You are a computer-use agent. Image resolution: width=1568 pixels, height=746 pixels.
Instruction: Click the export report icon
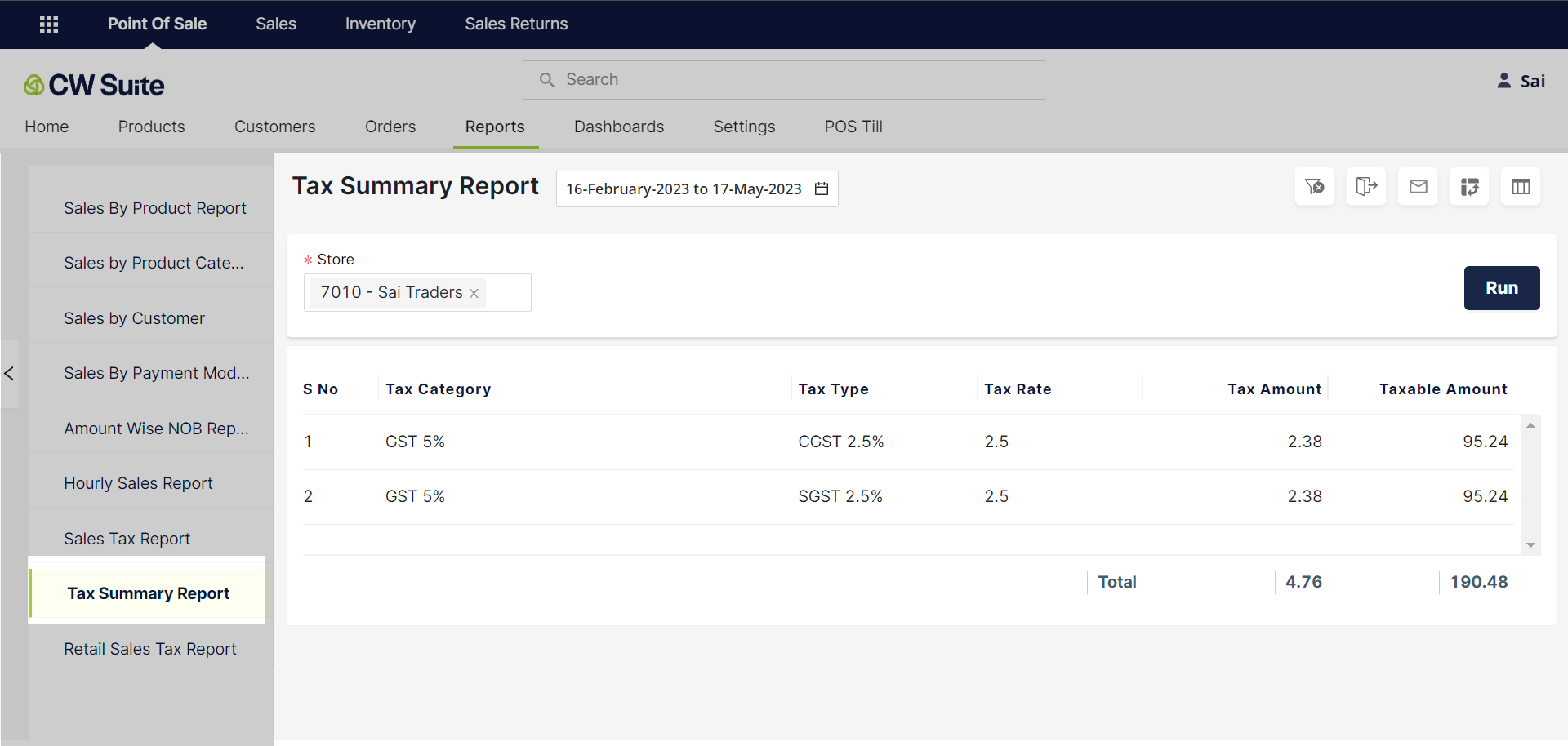[x=1365, y=187]
